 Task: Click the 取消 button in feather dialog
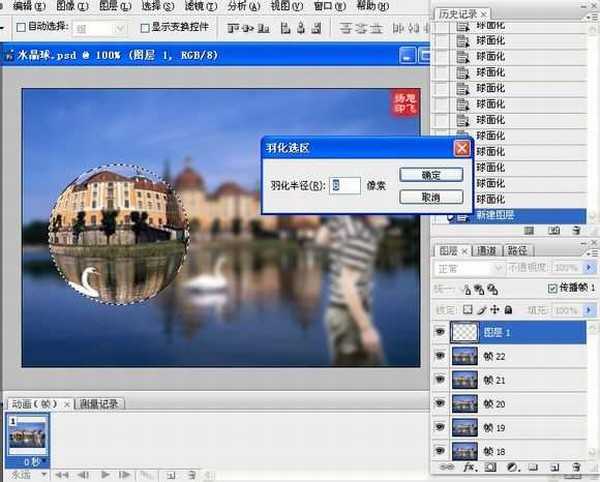tap(431, 197)
